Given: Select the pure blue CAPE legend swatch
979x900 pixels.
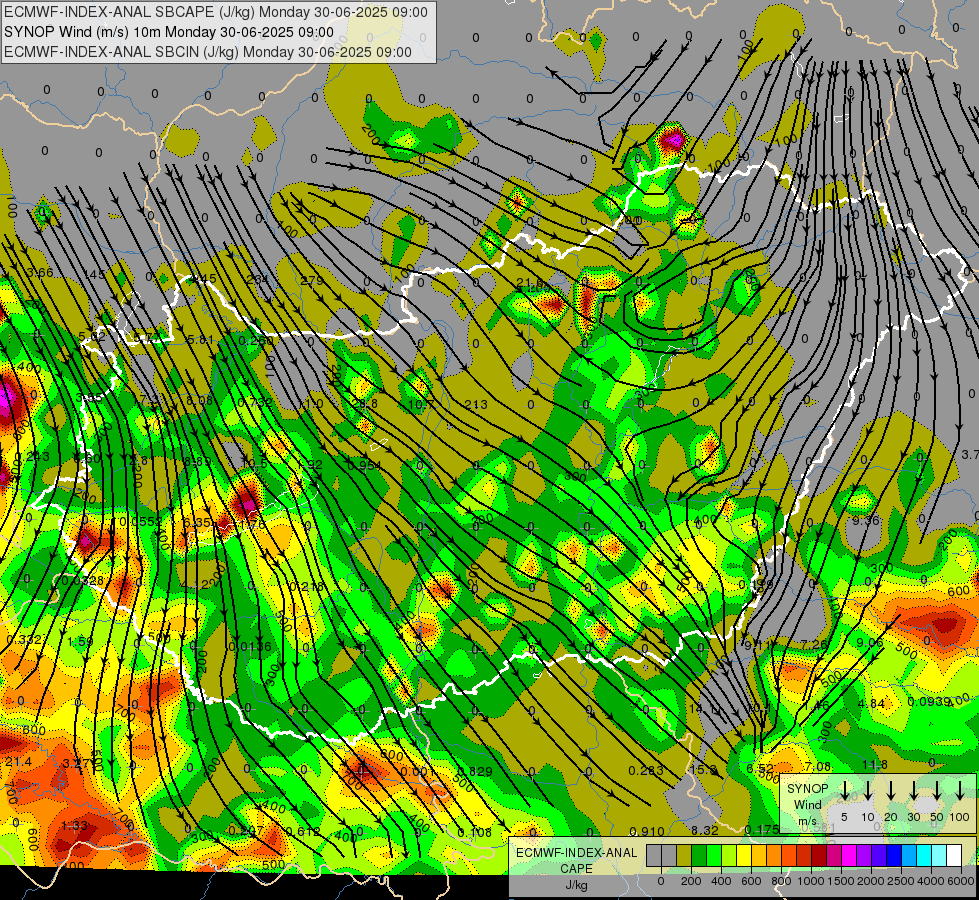Looking at the screenshot, I should tap(893, 855).
